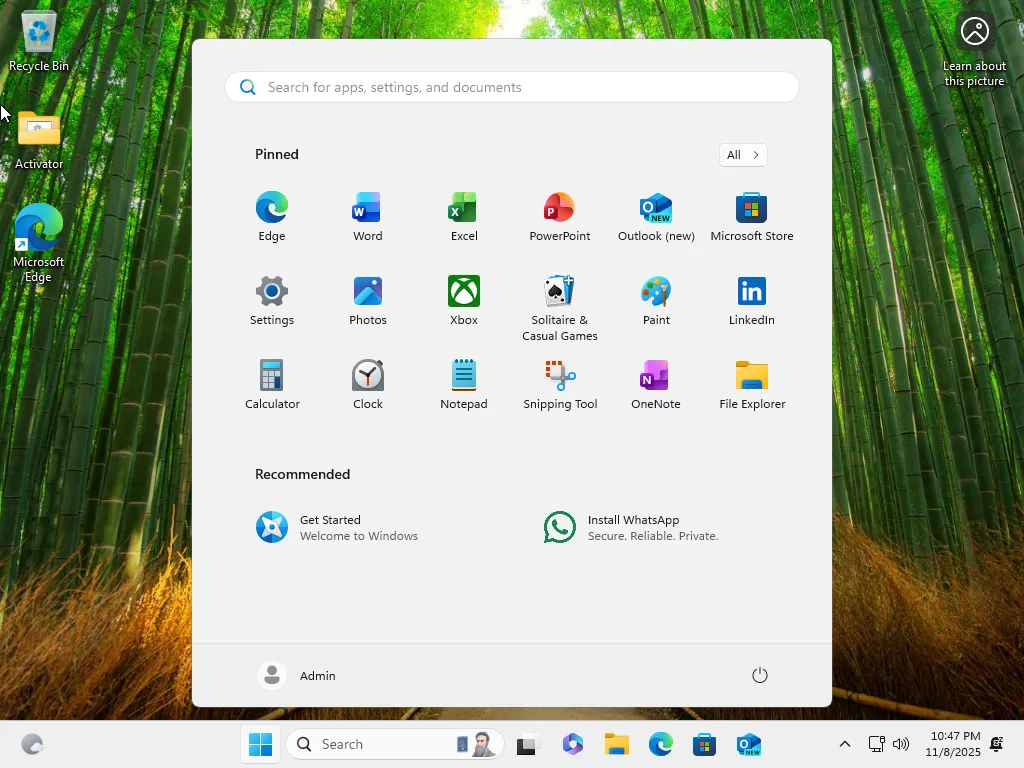Click the Power button icon
This screenshot has width=1024, height=768.
click(760, 675)
